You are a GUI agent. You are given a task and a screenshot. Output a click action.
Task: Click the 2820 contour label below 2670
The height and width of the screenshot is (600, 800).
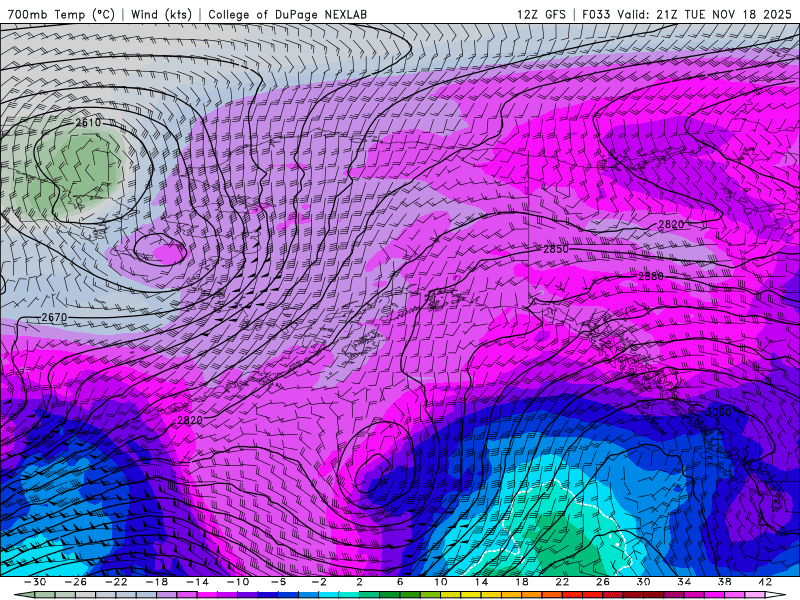tap(190, 420)
